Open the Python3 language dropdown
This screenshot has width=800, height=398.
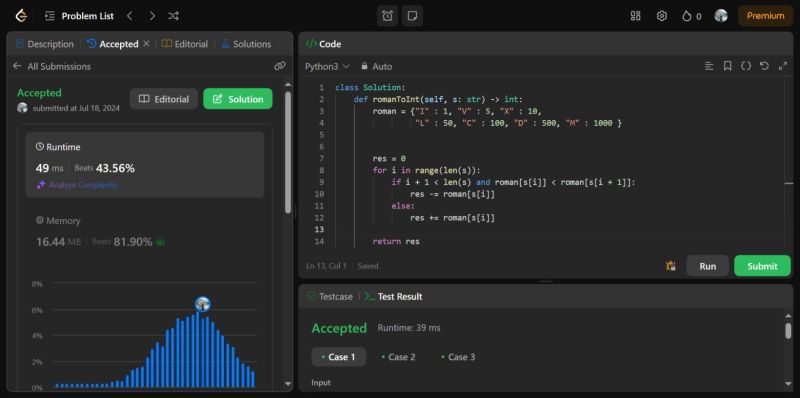[x=328, y=66]
